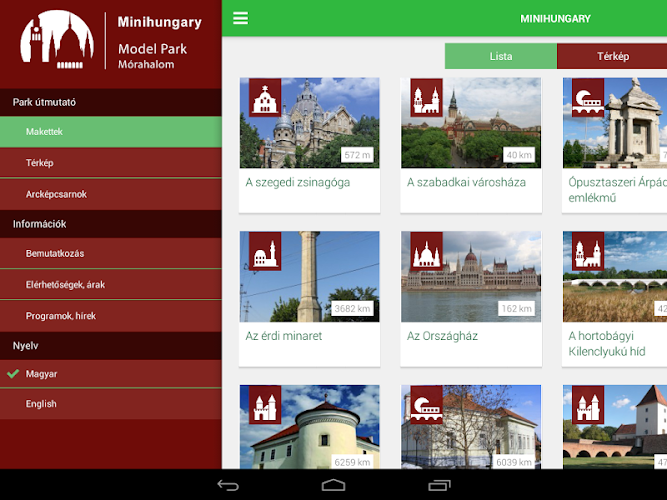Switch to the Térkép tab
This screenshot has width=667, height=500.
pyautogui.click(x=612, y=56)
